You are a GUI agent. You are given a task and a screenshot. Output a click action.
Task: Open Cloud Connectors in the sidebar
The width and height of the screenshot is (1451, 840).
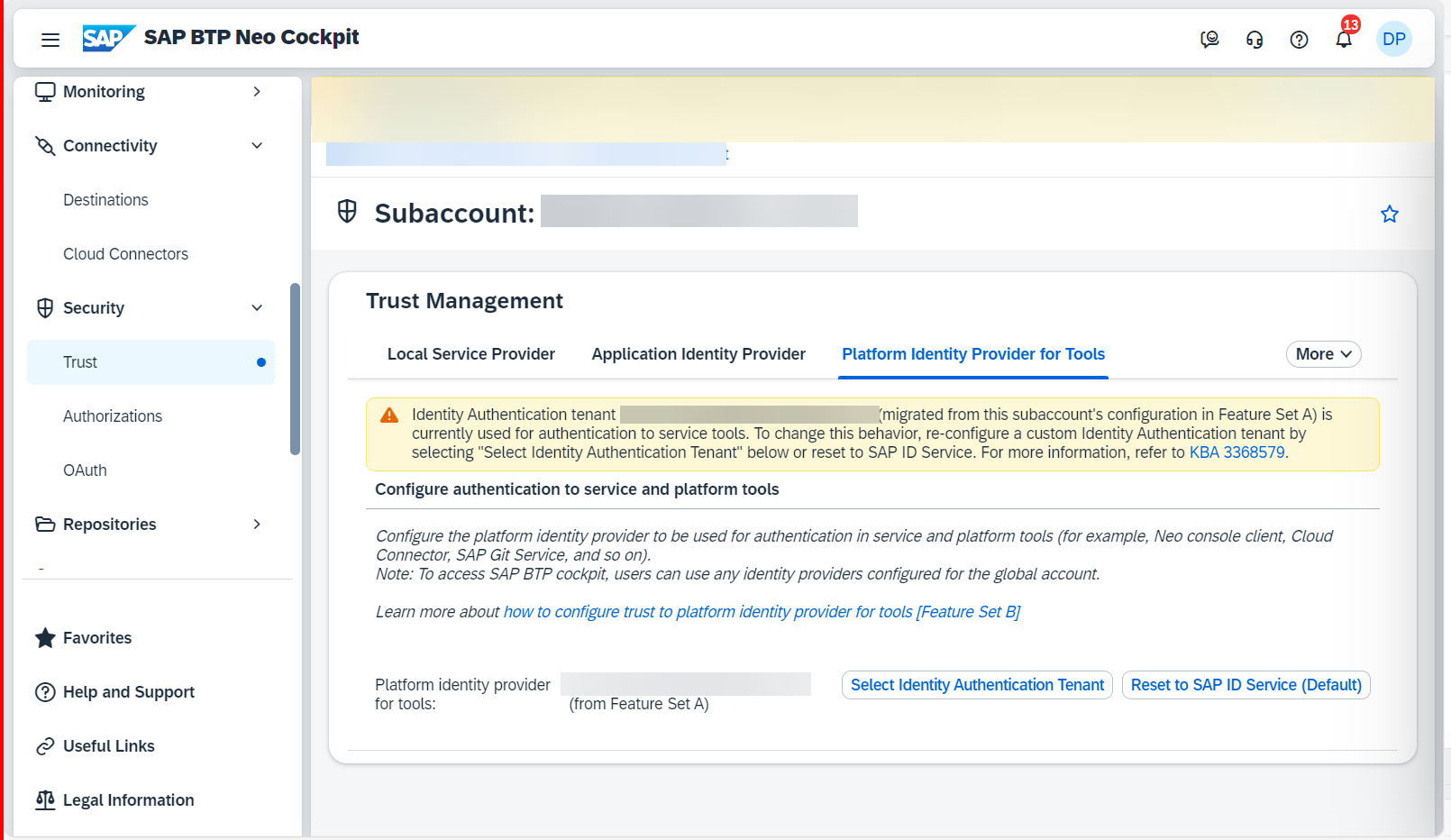click(x=125, y=254)
